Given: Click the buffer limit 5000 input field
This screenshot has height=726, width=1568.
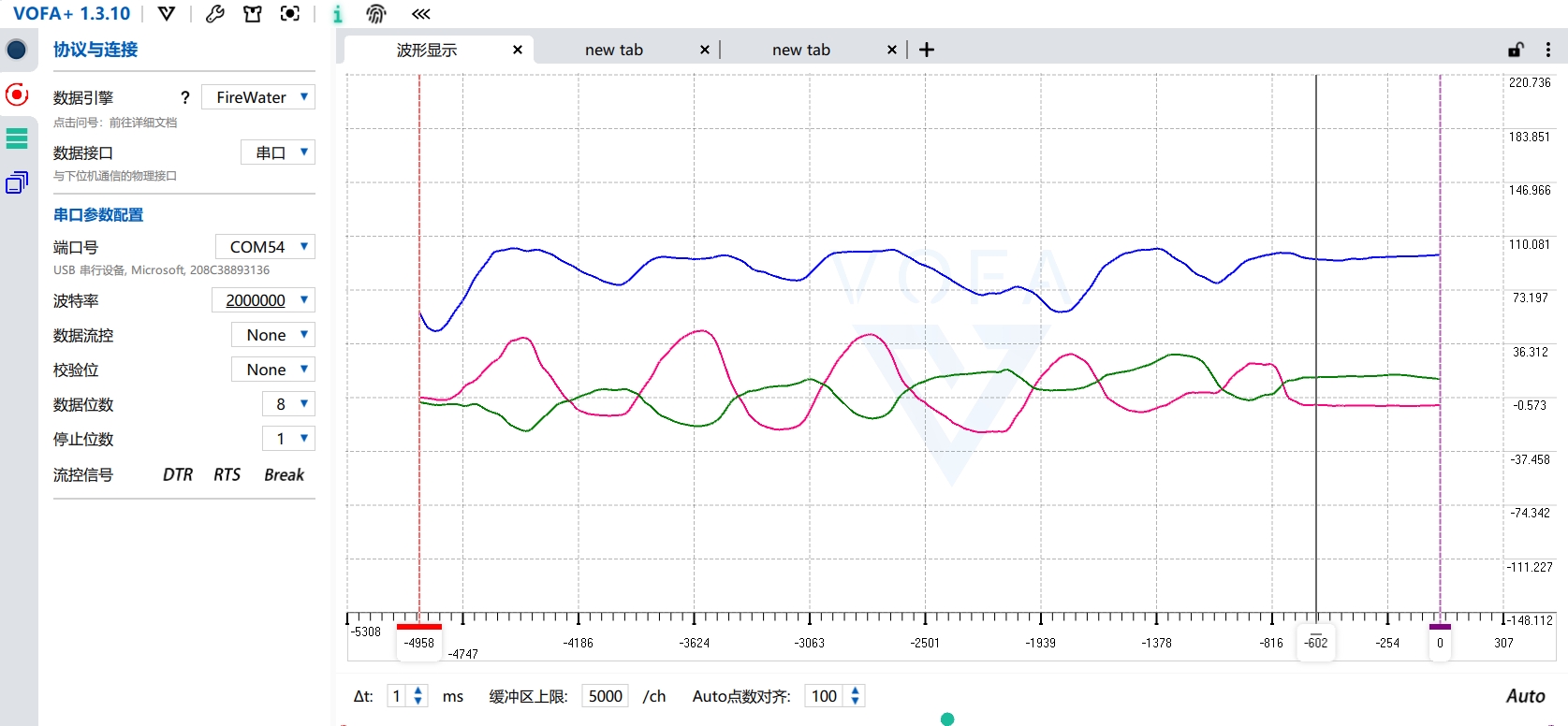Looking at the screenshot, I should pos(605,696).
